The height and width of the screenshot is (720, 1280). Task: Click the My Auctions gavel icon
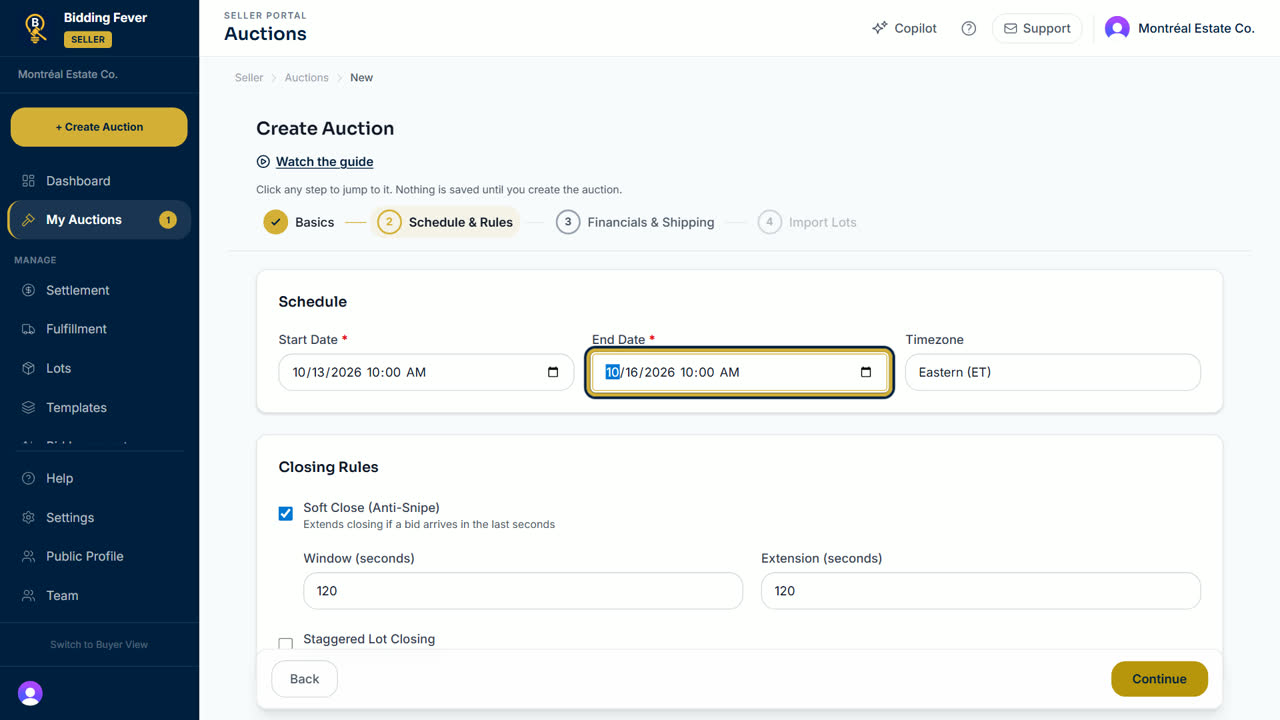28,220
